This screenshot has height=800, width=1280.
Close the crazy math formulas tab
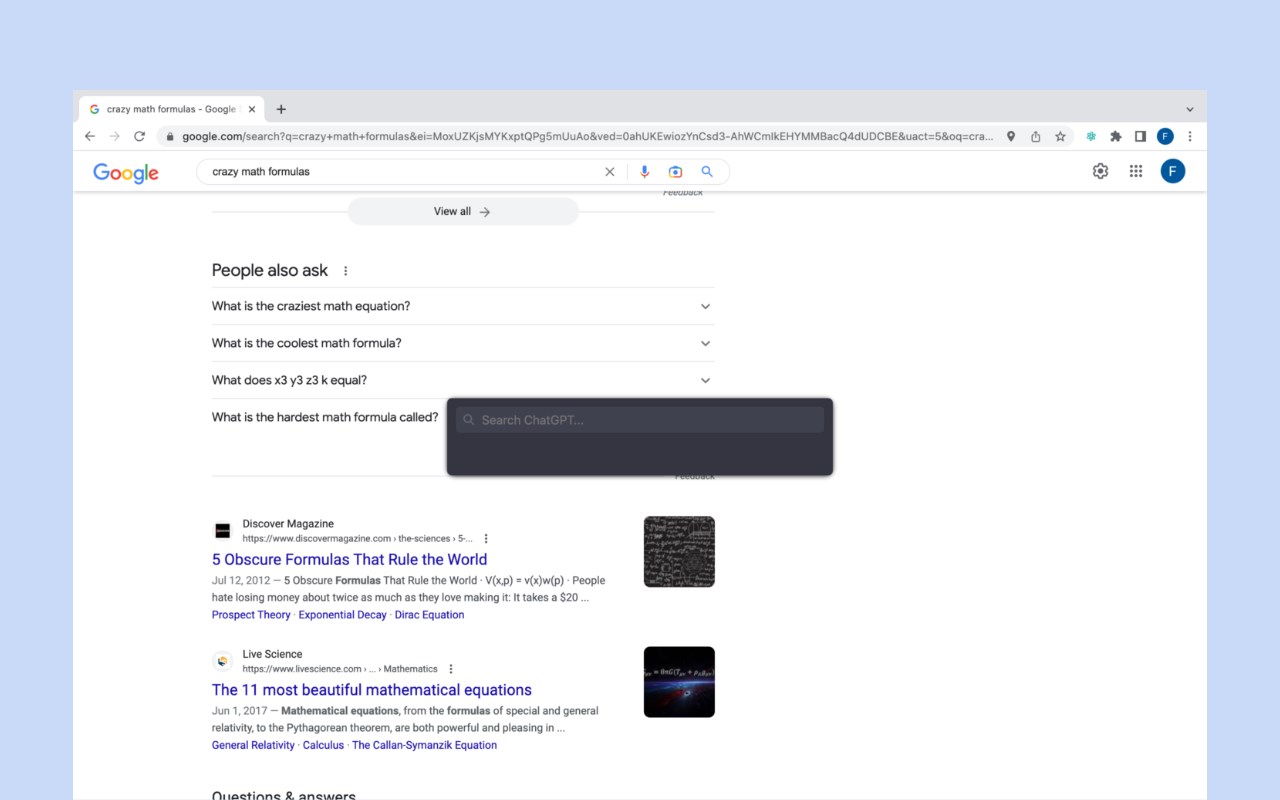(252, 109)
